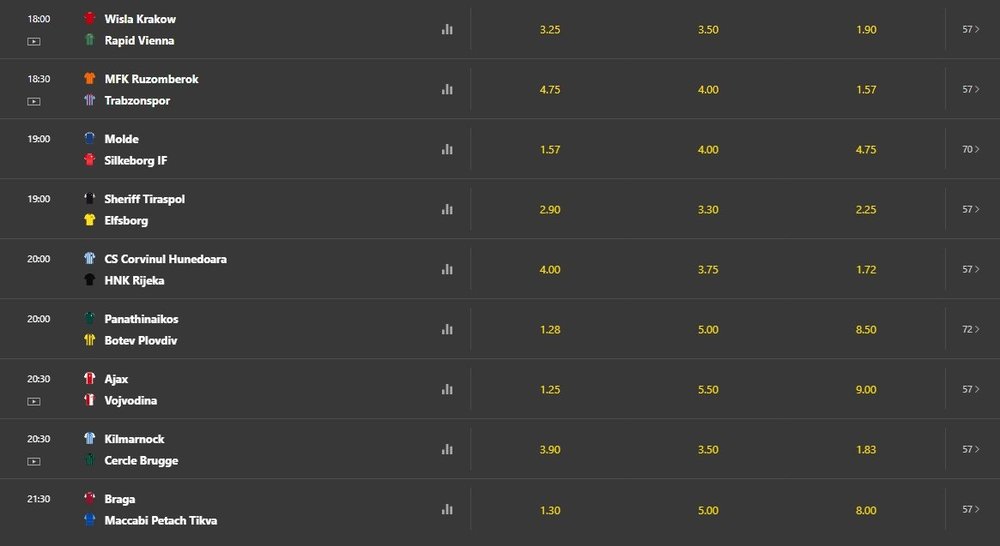This screenshot has width=1000, height=546.
Task: Expand 57 markets for Sheriff Tiraspol match
Action: (x=971, y=209)
